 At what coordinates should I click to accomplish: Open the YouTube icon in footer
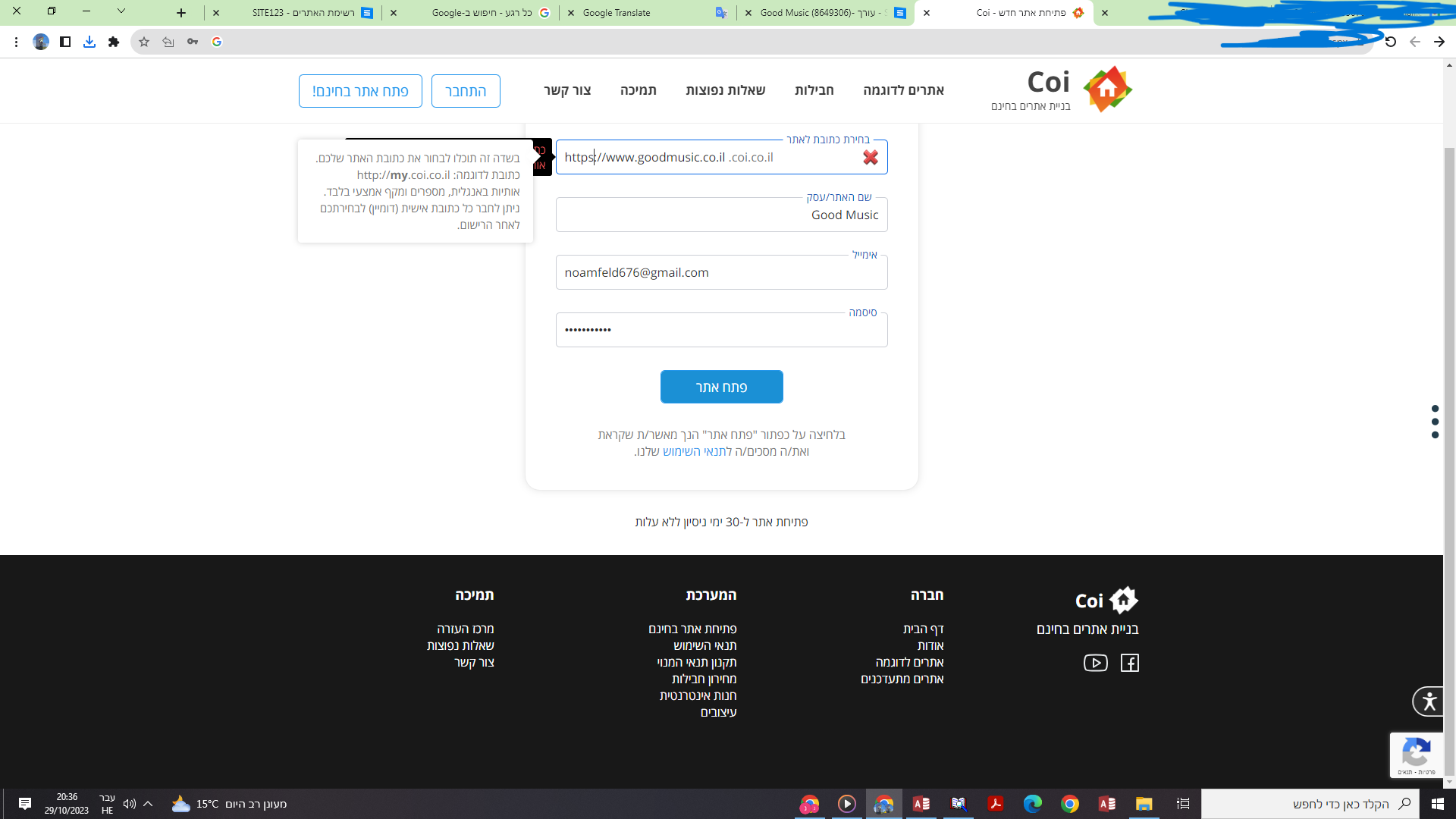(1095, 663)
